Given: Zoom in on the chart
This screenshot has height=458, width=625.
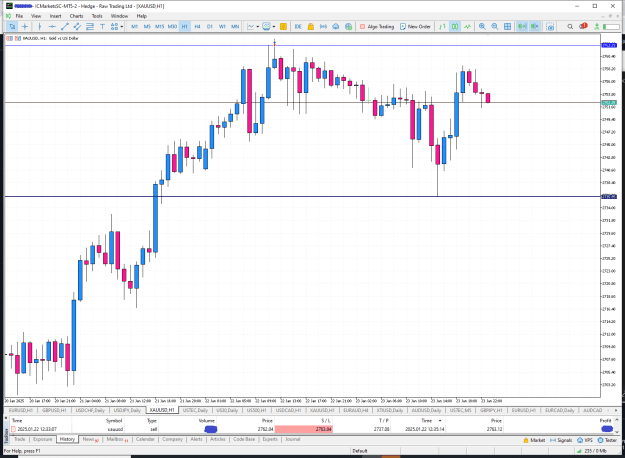Looking at the screenshot, I should pyautogui.click(x=482, y=27).
